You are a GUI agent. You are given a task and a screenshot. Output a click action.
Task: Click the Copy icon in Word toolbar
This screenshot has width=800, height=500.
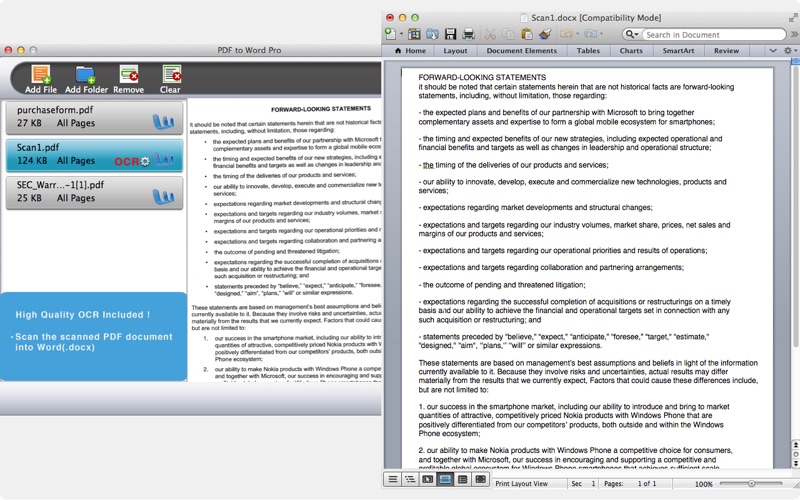pyautogui.click(x=508, y=34)
